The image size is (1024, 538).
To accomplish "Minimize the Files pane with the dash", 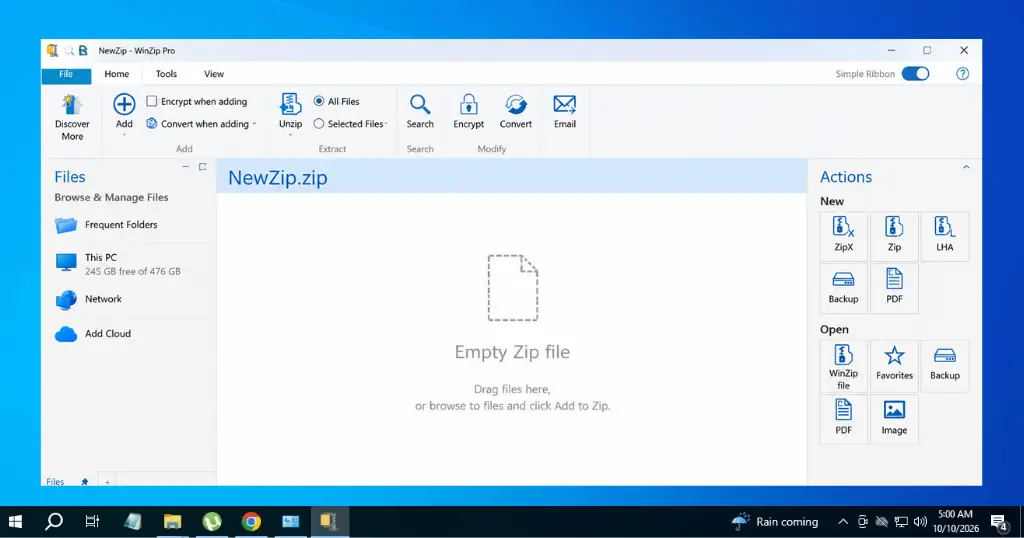I will [x=185, y=167].
